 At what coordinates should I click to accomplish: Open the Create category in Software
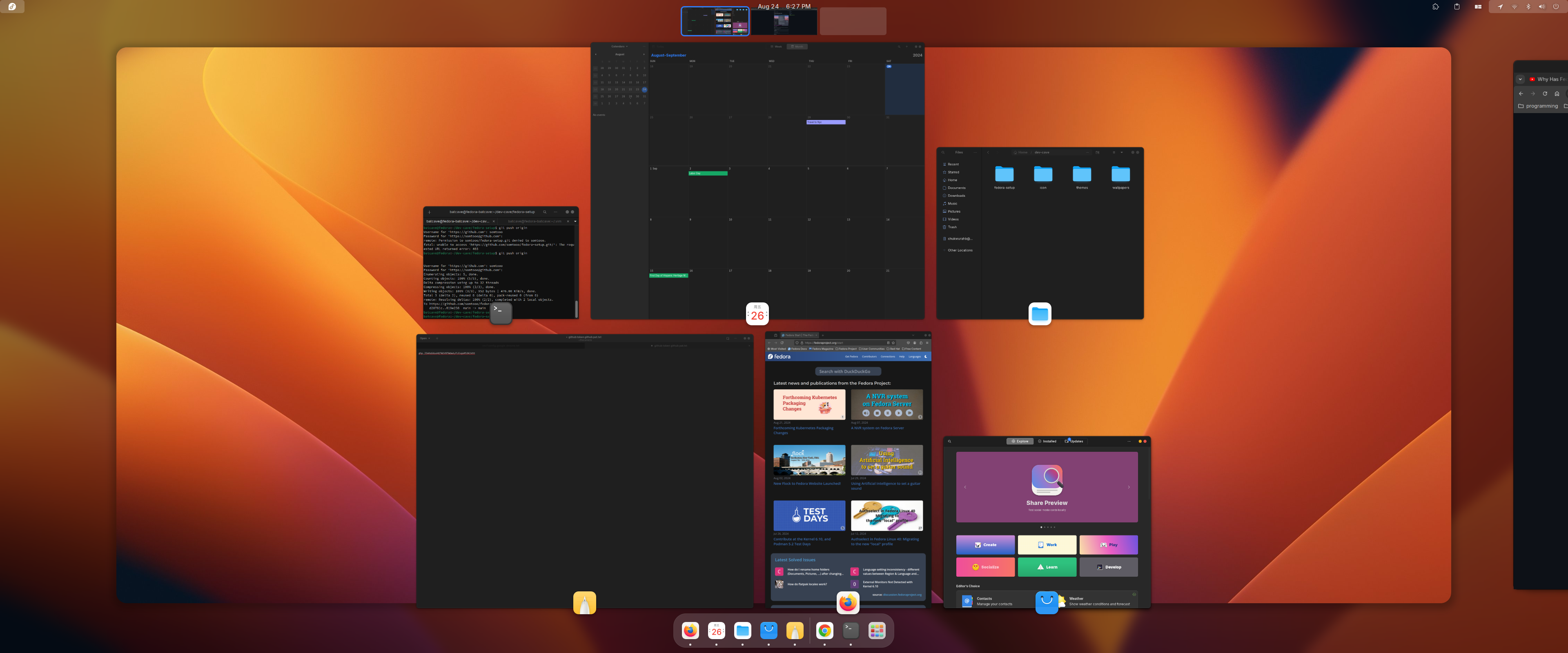[x=985, y=545]
